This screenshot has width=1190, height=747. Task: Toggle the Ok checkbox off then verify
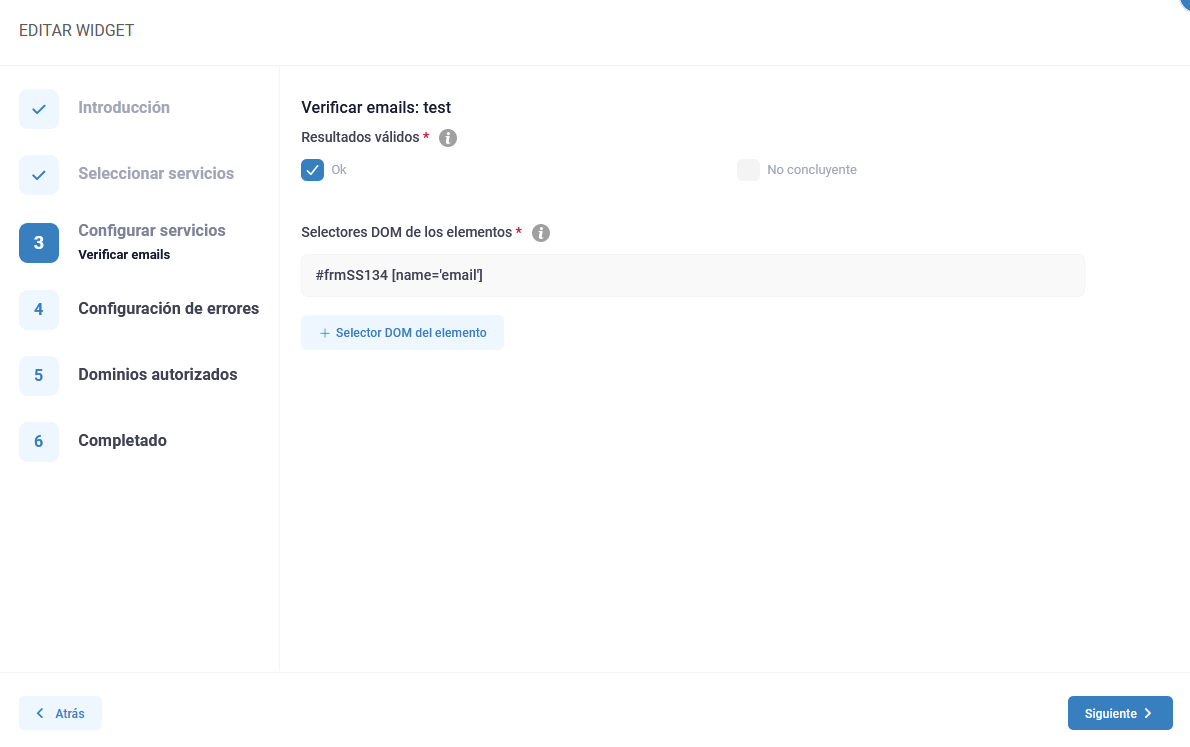[x=312, y=170]
